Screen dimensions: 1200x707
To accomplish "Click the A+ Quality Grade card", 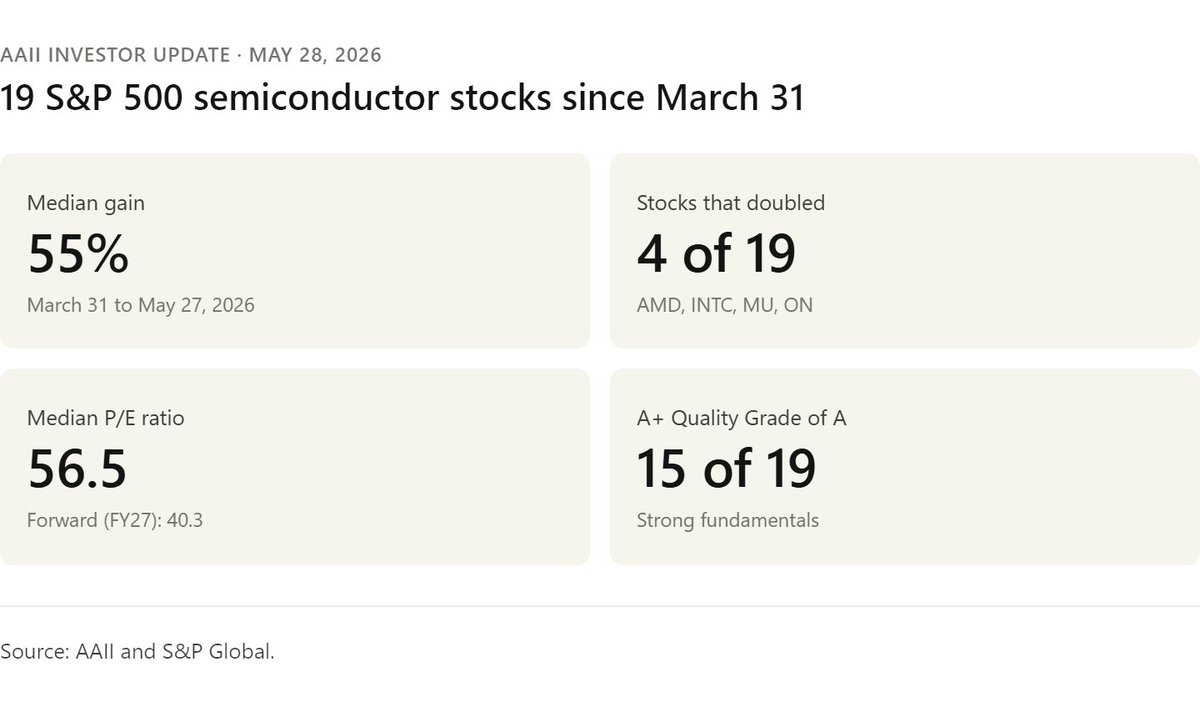I will 905,467.
